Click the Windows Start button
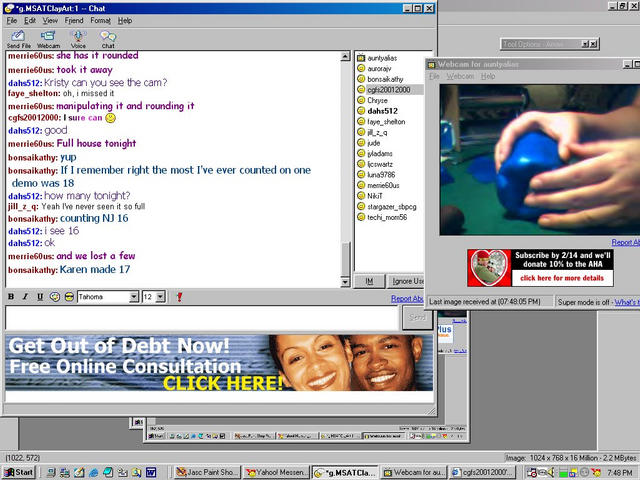The width and height of the screenshot is (640, 480). [x=19, y=472]
